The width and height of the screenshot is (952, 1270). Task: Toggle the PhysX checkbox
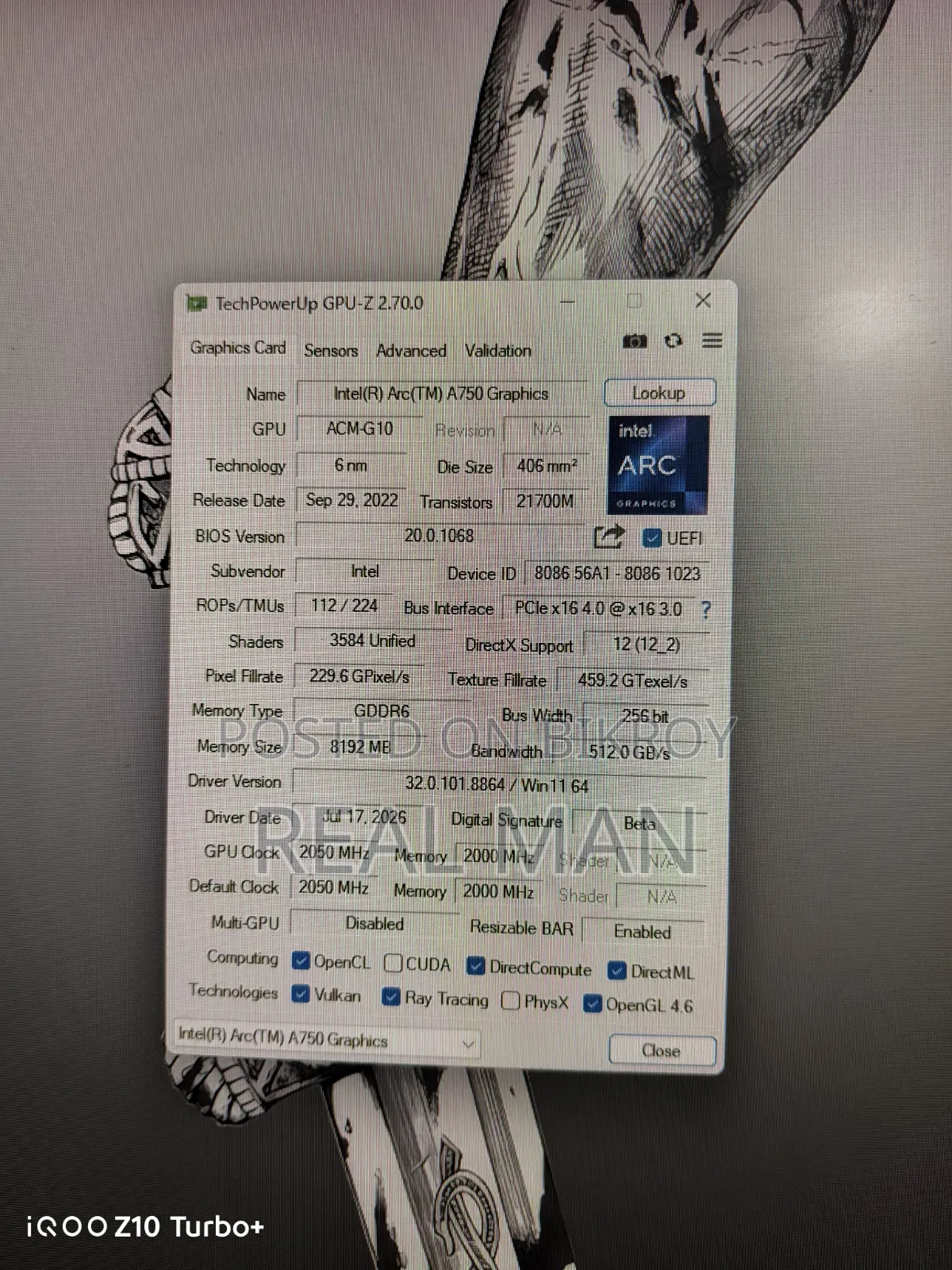(511, 1000)
